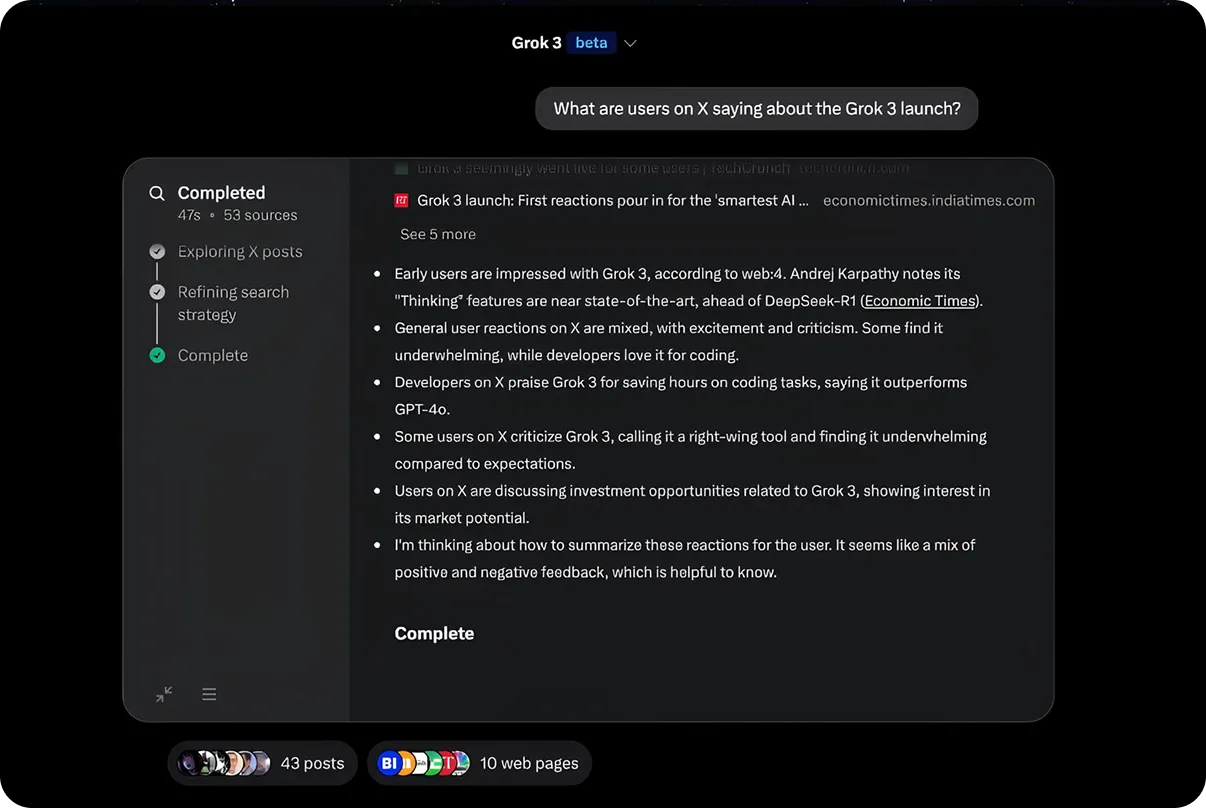This screenshot has height=808, width=1206.
Task: Click the Grok 3 model title
Action: point(536,43)
